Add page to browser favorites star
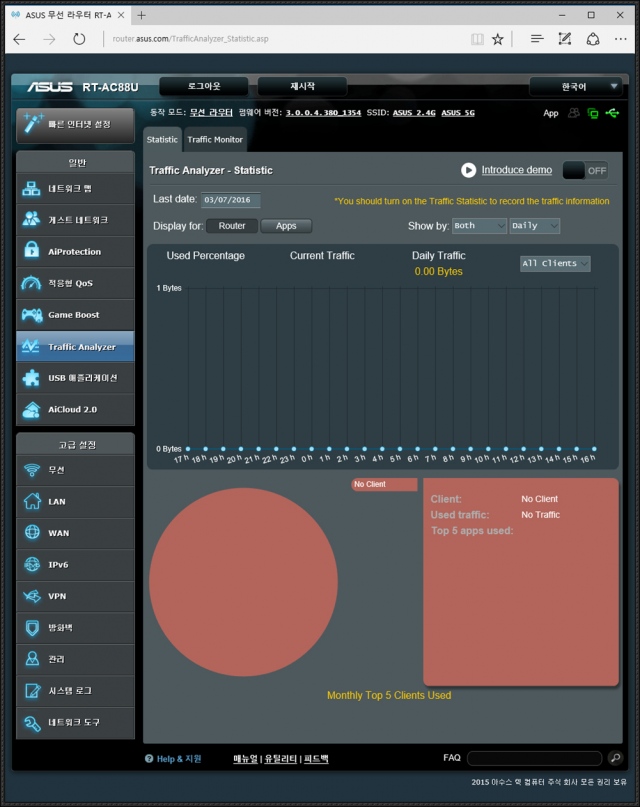Viewport: 640px width, 807px height. (497, 39)
